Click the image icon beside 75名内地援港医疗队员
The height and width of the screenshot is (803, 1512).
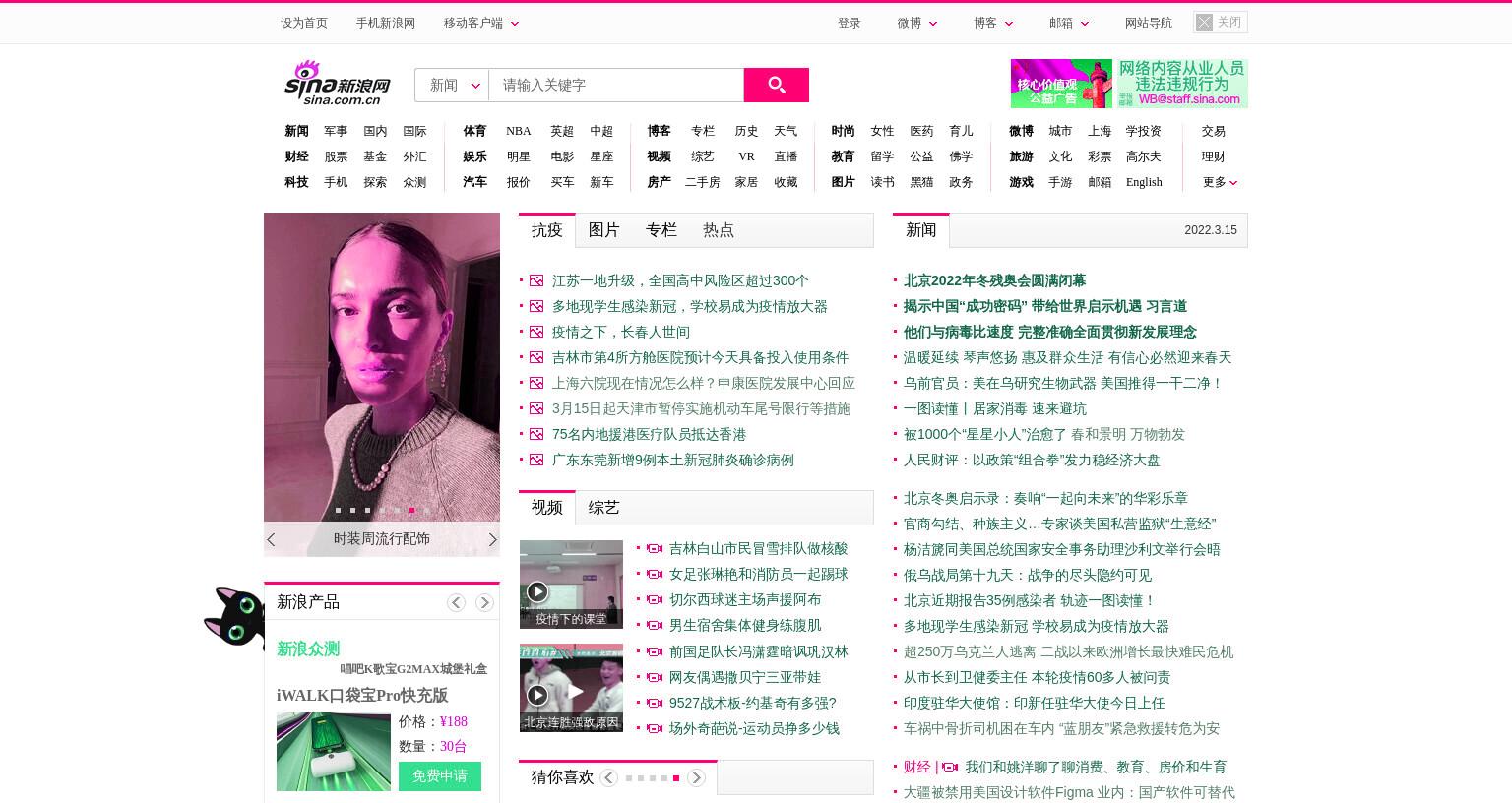pos(536,434)
